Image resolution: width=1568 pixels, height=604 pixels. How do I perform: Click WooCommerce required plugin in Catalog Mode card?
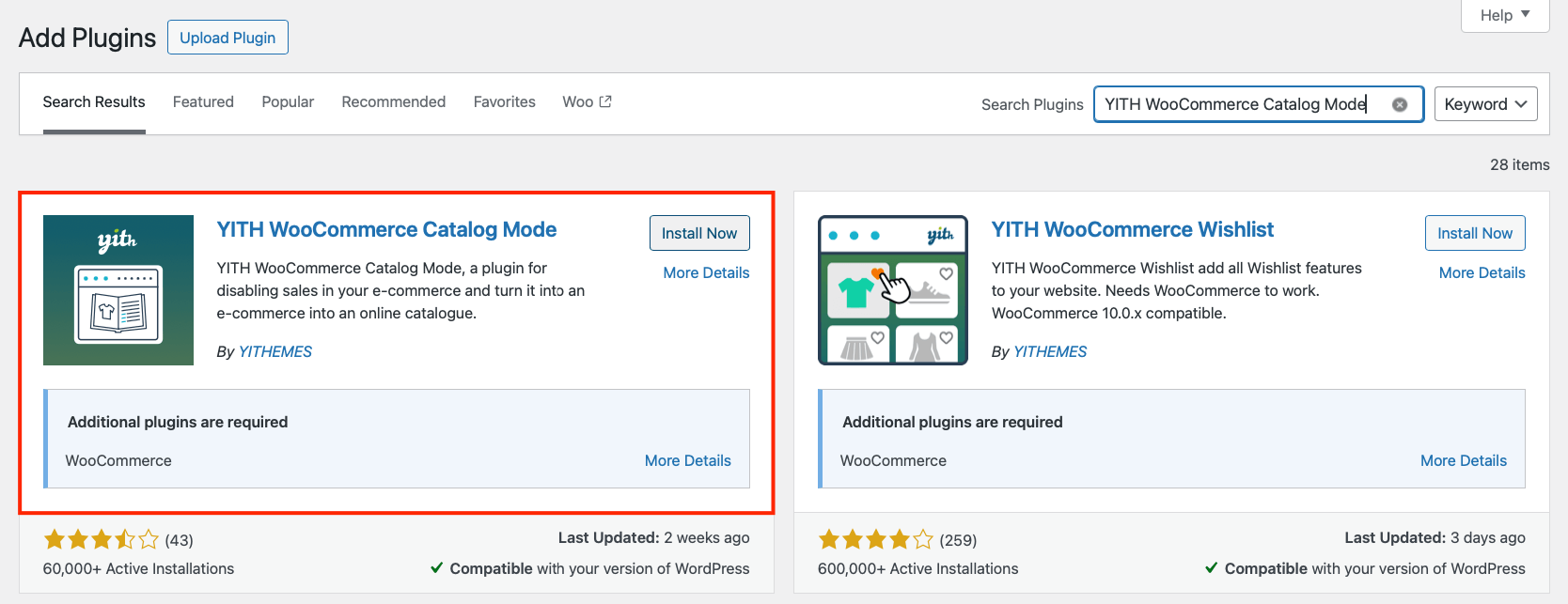tap(118, 460)
